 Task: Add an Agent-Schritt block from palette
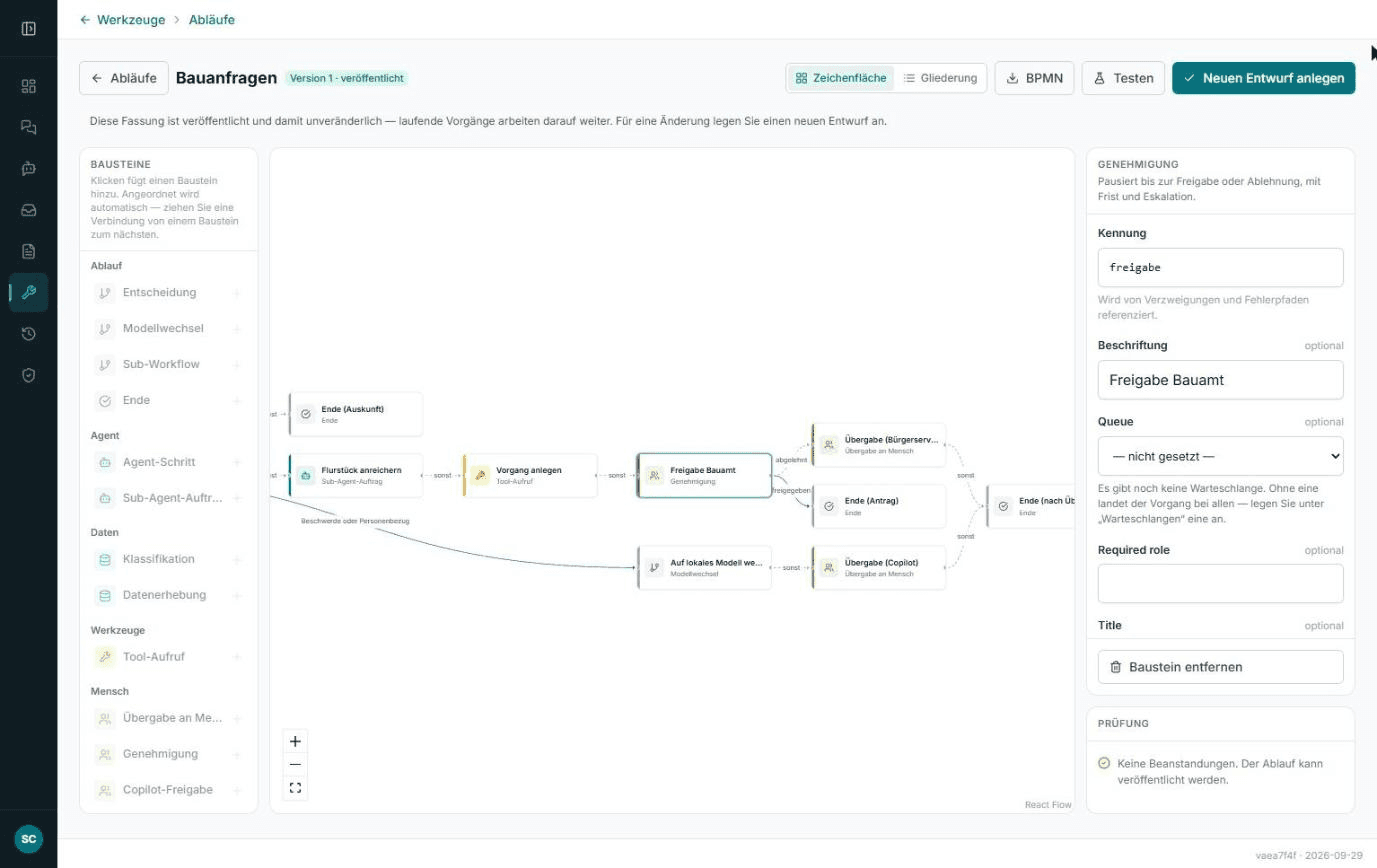[x=168, y=462]
